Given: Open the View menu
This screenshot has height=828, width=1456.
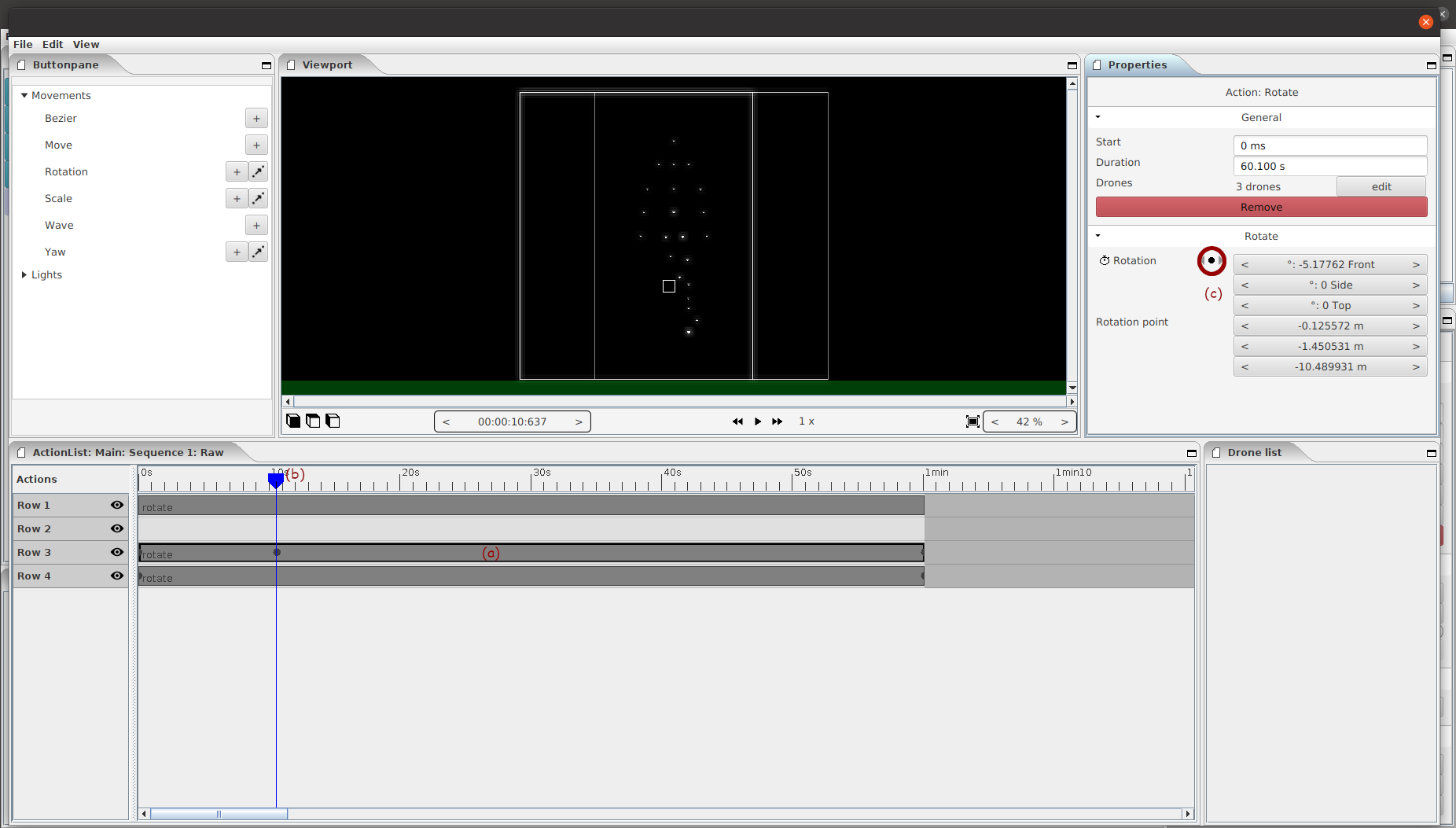Looking at the screenshot, I should (86, 44).
